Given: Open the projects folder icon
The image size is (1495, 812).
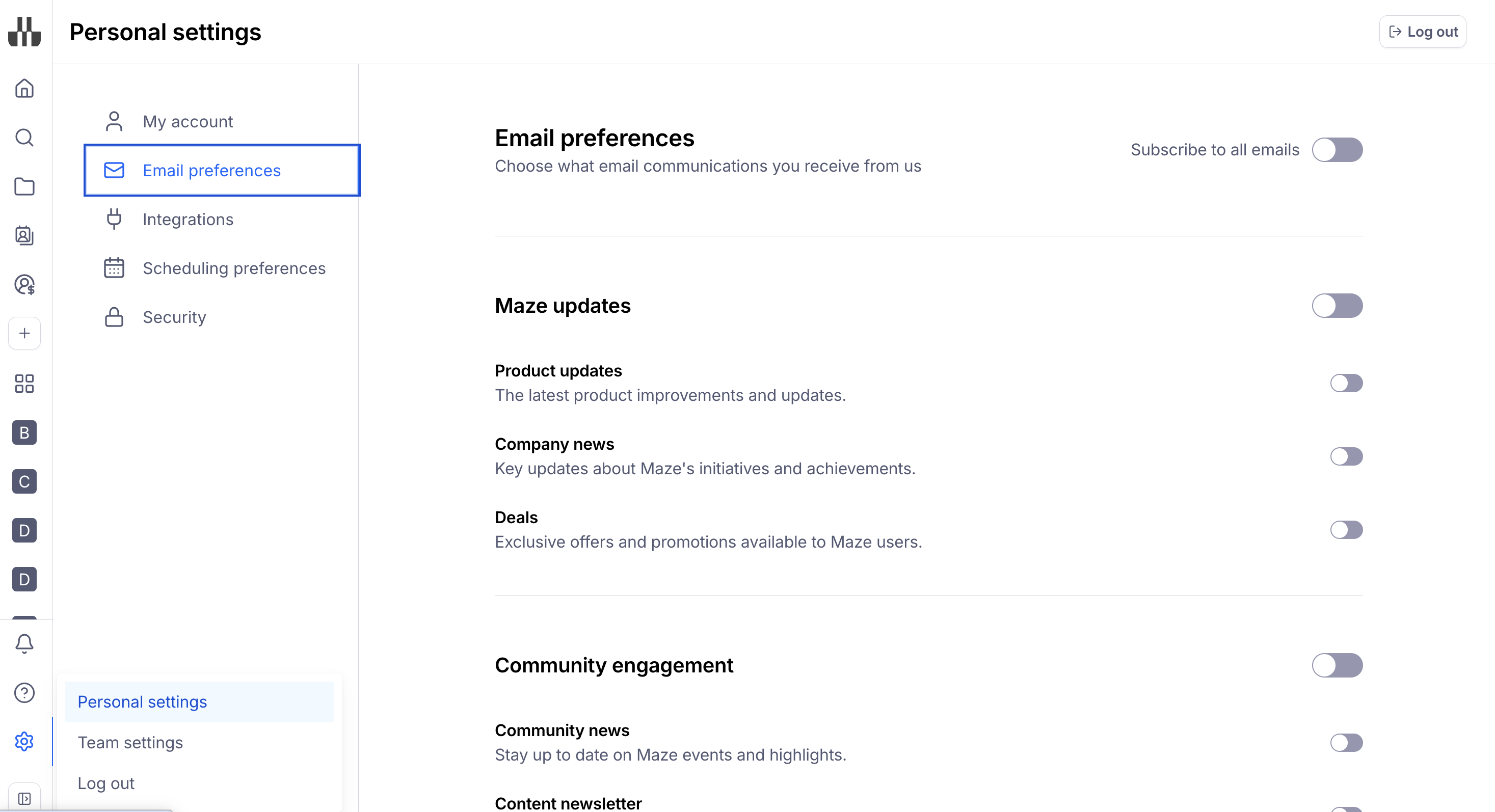Looking at the screenshot, I should point(24,187).
